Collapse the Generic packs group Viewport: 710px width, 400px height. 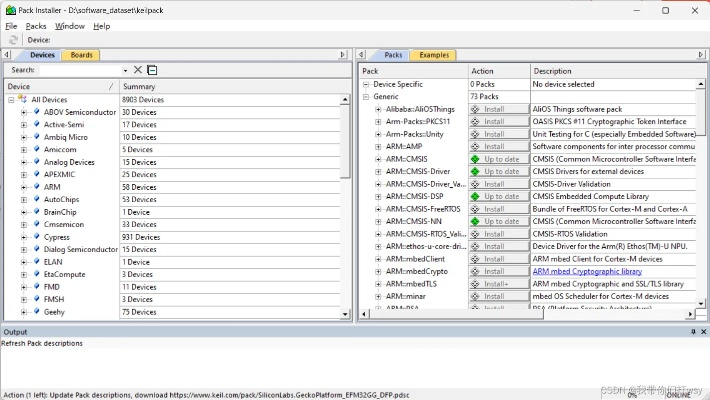pos(367,97)
